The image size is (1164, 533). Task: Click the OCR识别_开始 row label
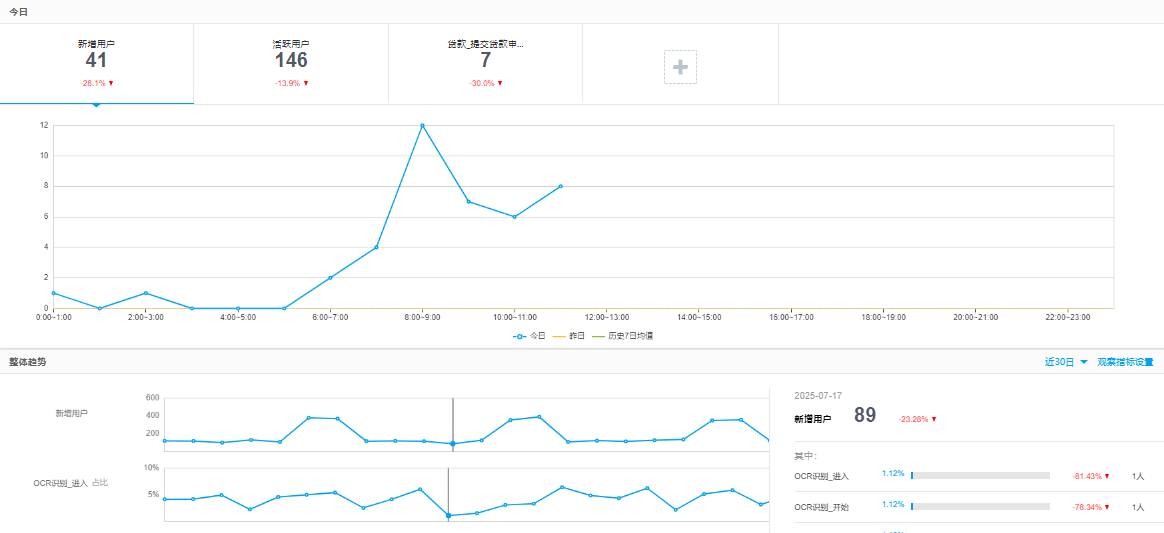pyautogui.click(x=821, y=508)
